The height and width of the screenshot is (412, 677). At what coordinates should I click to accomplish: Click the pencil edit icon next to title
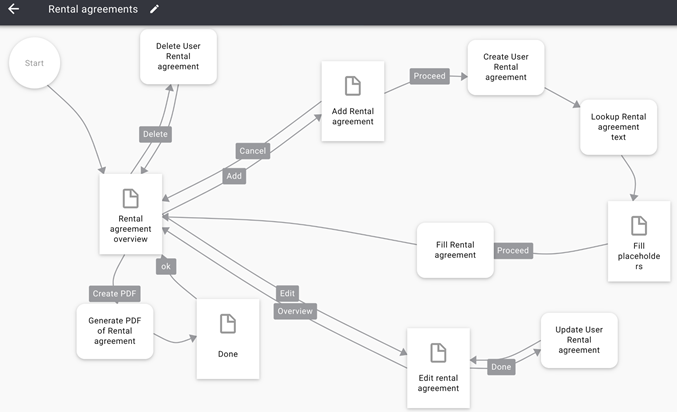(x=154, y=9)
